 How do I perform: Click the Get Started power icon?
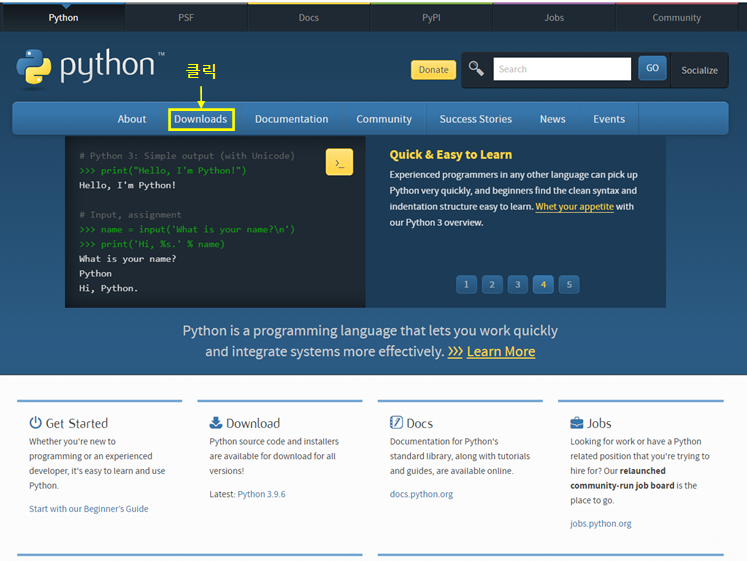click(35, 422)
